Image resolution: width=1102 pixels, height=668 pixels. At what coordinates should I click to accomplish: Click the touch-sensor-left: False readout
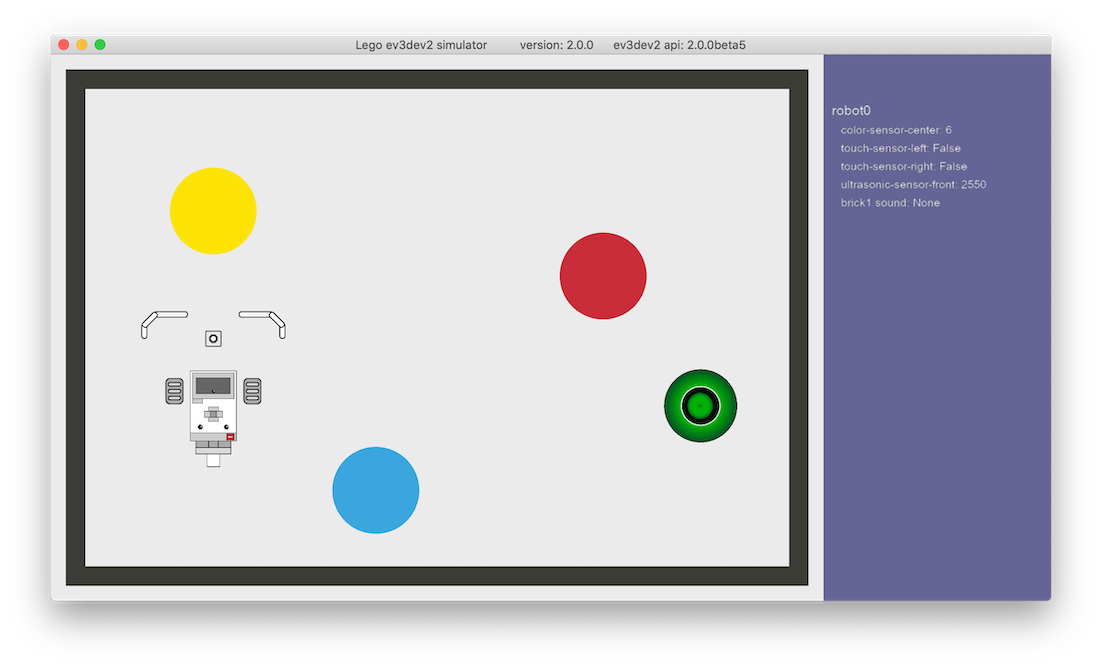click(x=900, y=148)
